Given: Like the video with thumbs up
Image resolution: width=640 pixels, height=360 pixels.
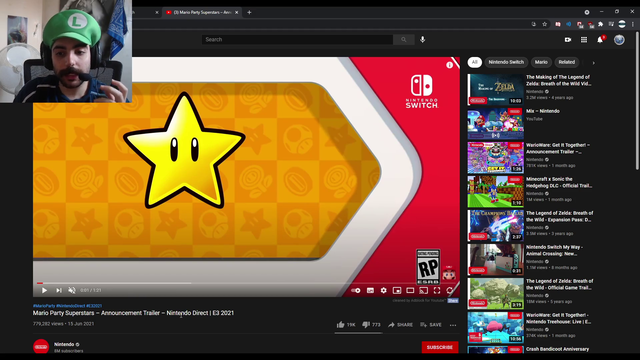Looking at the screenshot, I should tap(345, 325).
